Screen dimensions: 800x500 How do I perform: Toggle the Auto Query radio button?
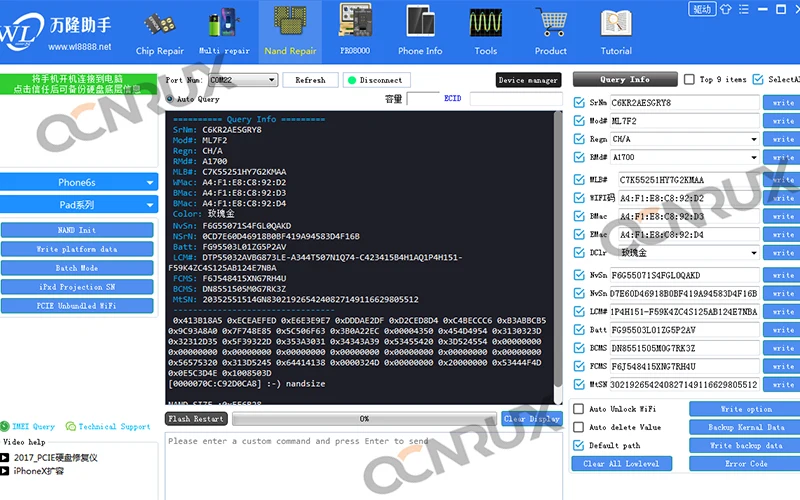click(170, 99)
